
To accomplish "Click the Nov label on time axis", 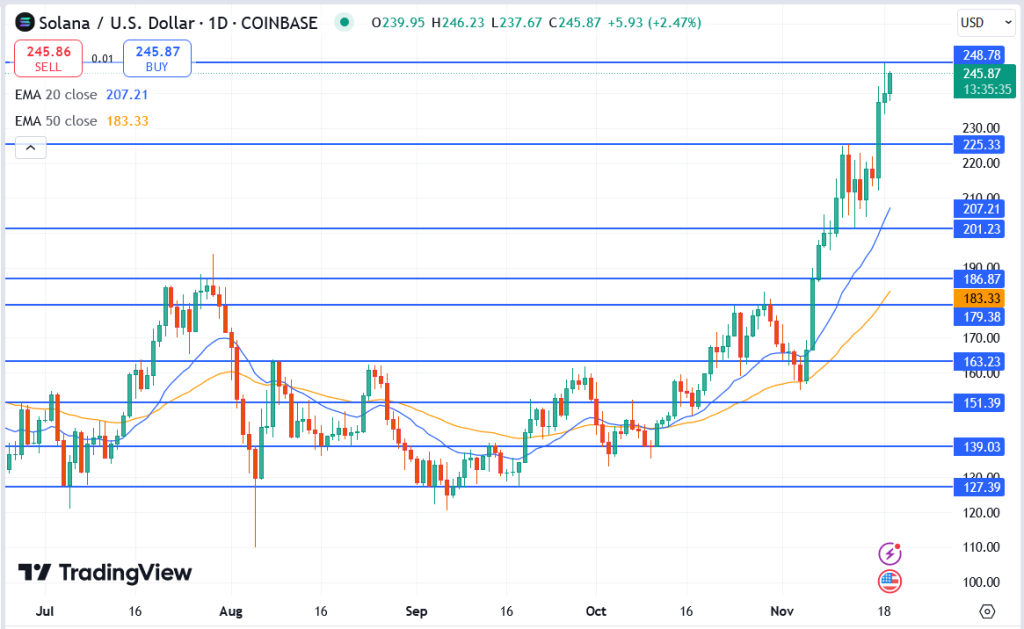I will (782, 611).
